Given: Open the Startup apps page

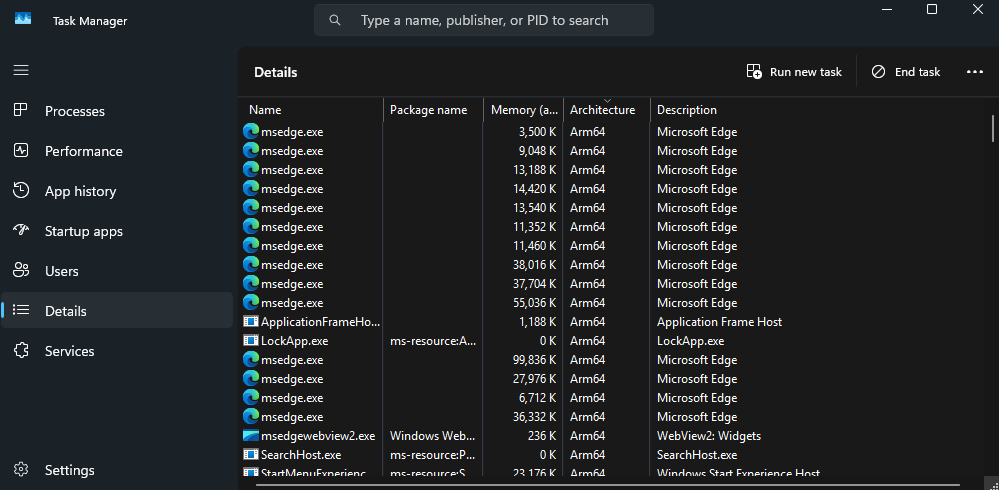Looking at the screenshot, I should [117, 231].
